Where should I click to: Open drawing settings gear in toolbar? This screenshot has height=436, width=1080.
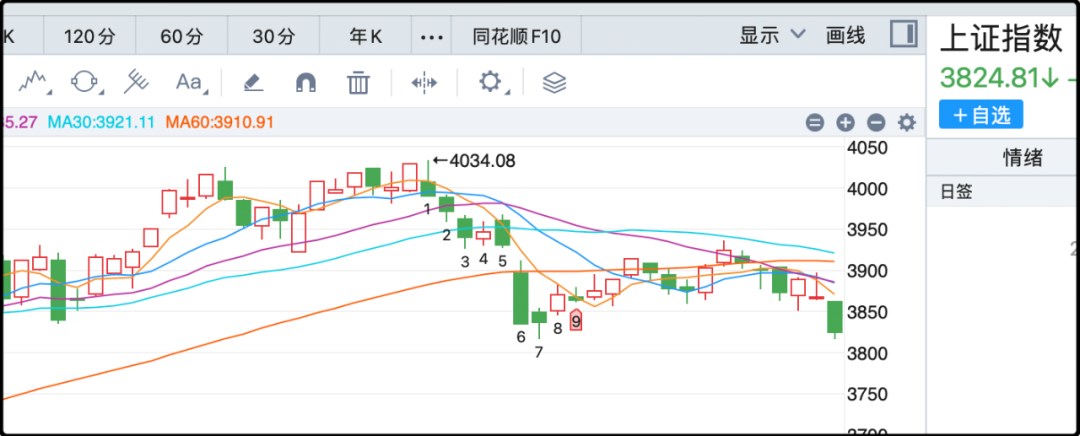492,82
